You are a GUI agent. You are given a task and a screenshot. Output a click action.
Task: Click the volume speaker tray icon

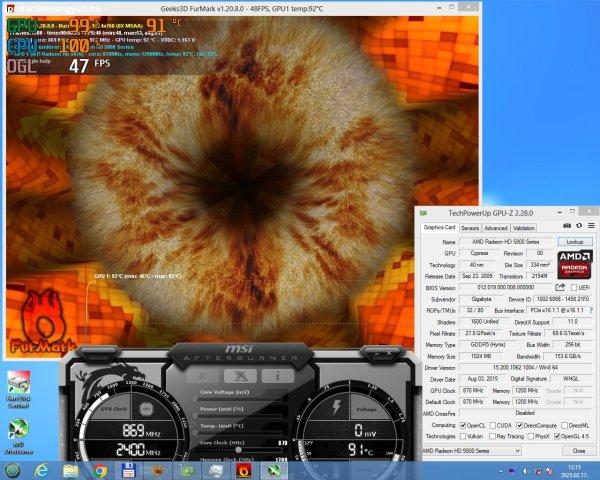[x=526, y=471]
